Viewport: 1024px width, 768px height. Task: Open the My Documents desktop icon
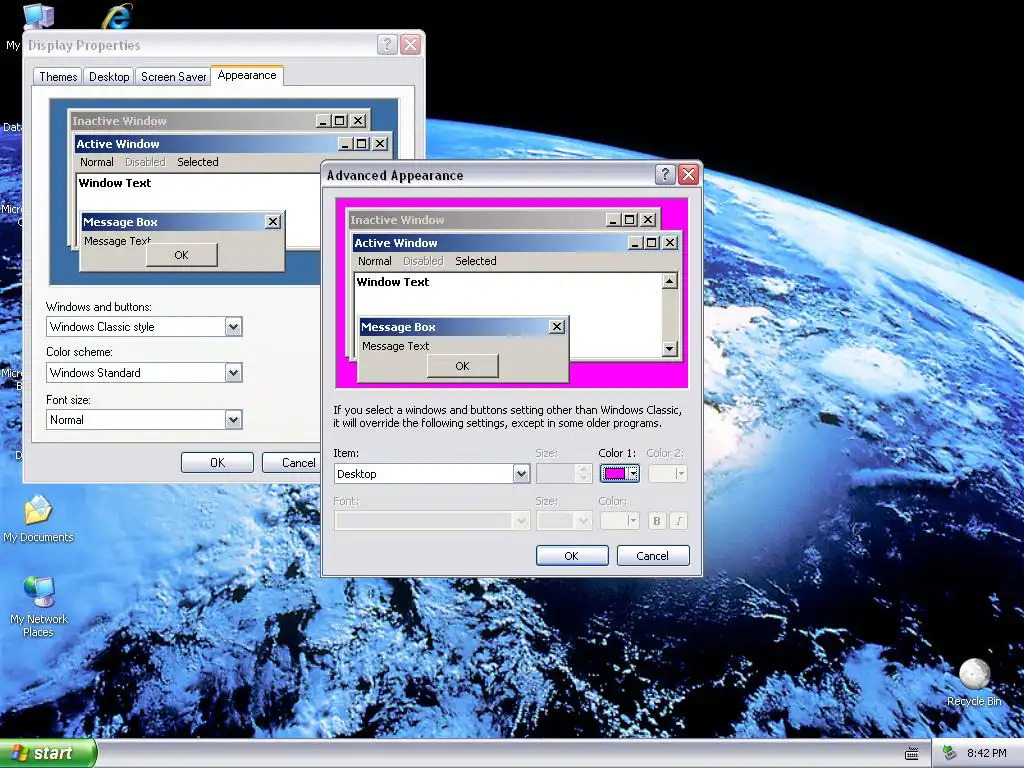[x=38, y=519]
